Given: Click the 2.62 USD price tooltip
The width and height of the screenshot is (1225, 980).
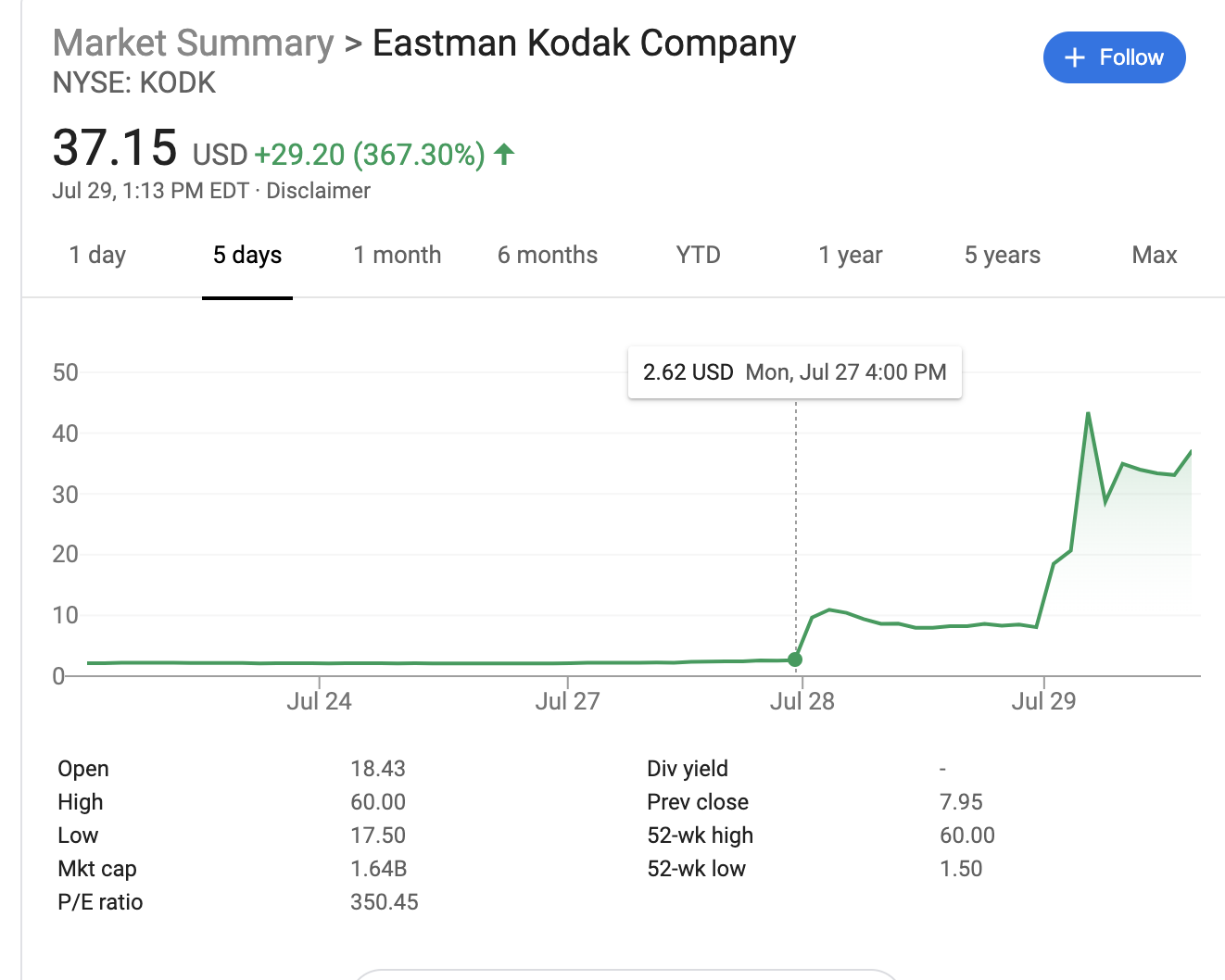Looking at the screenshot, I should point(794,372).
